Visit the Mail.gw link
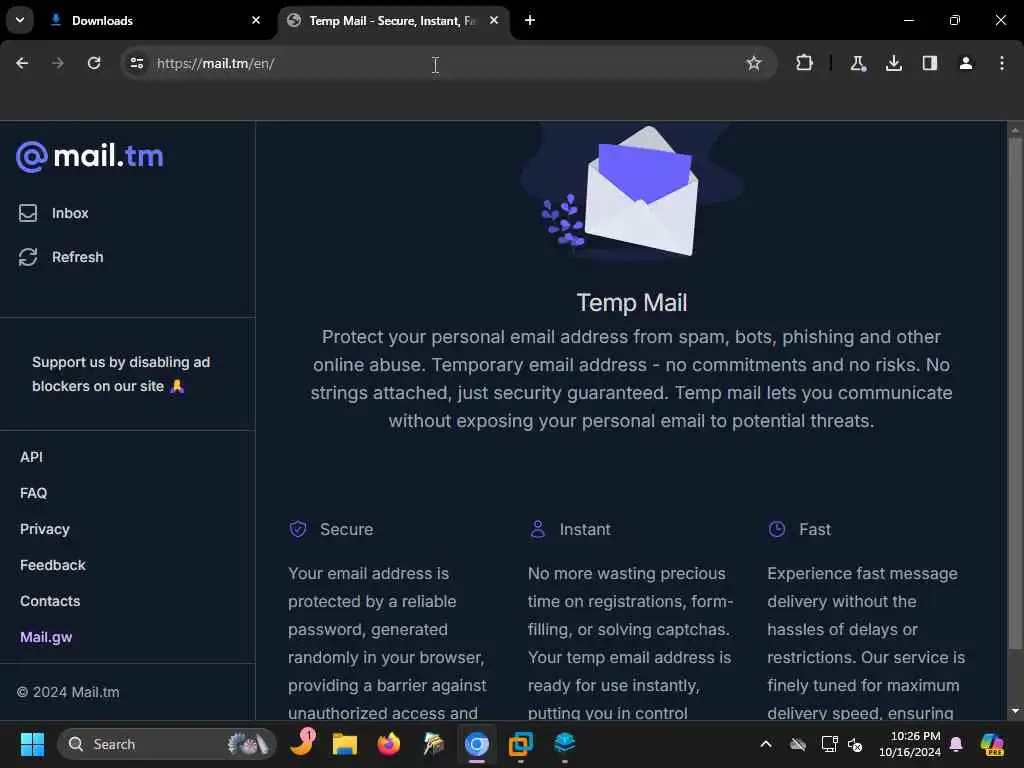This screenshot has height=768, width=1024. (46, 637)
